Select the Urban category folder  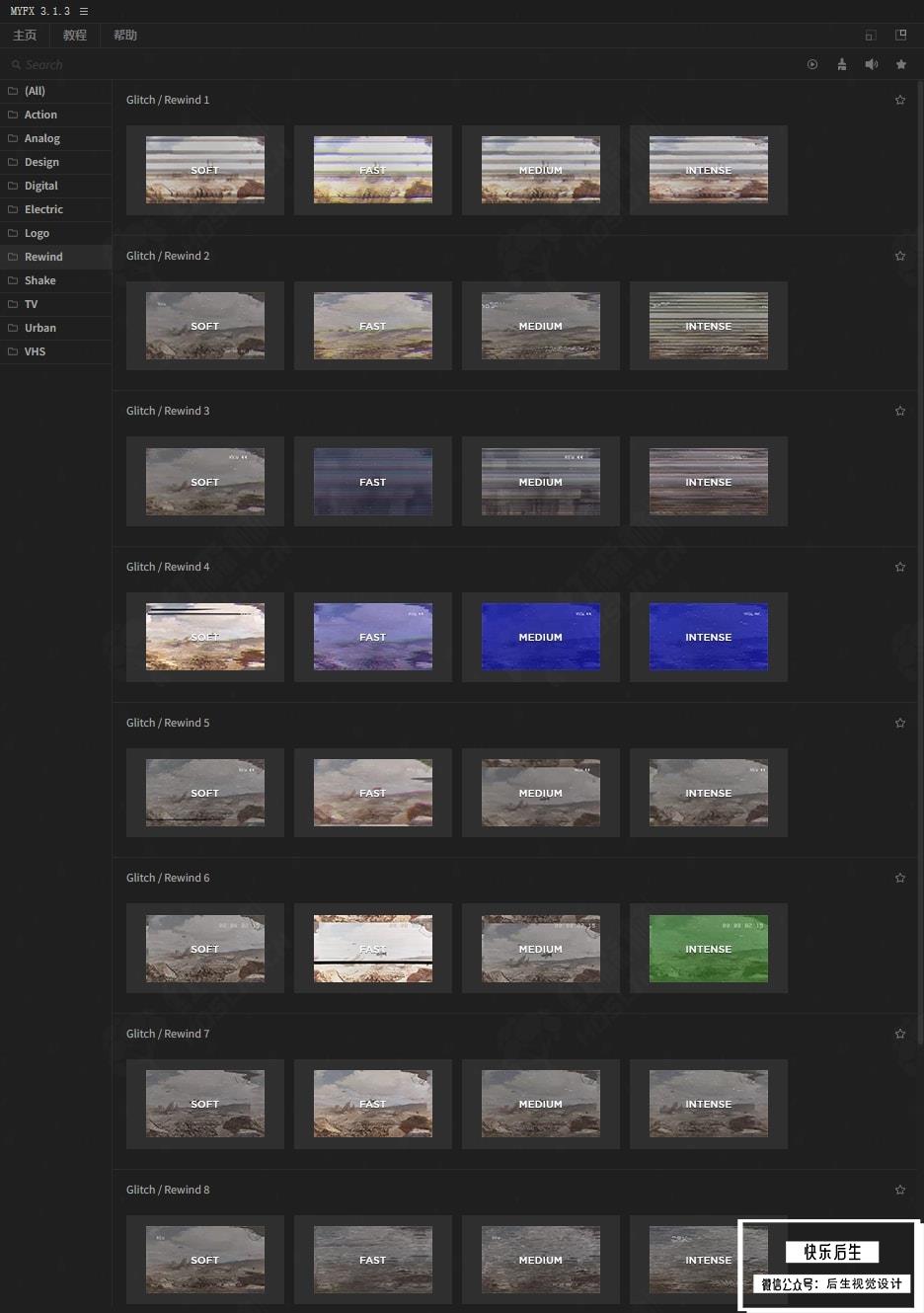point(55,328)
